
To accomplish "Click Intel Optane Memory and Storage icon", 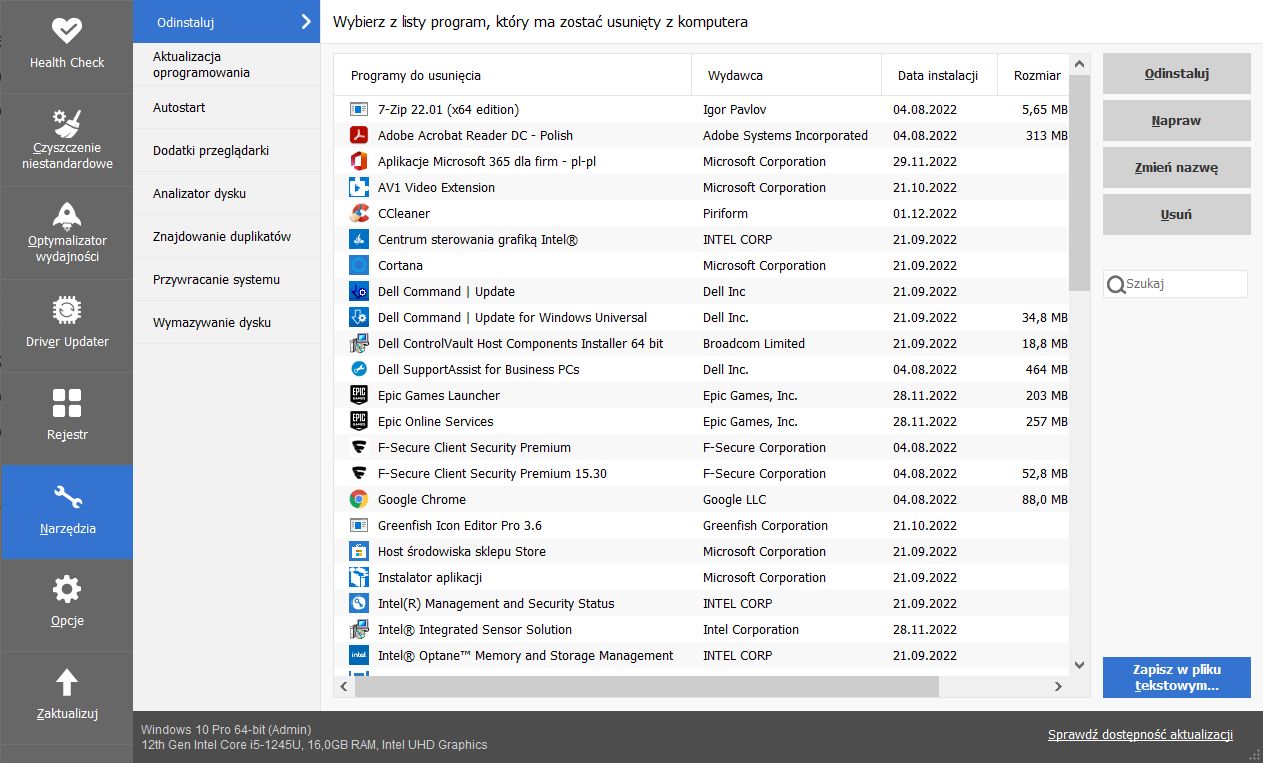I will [x=359, y=655].
